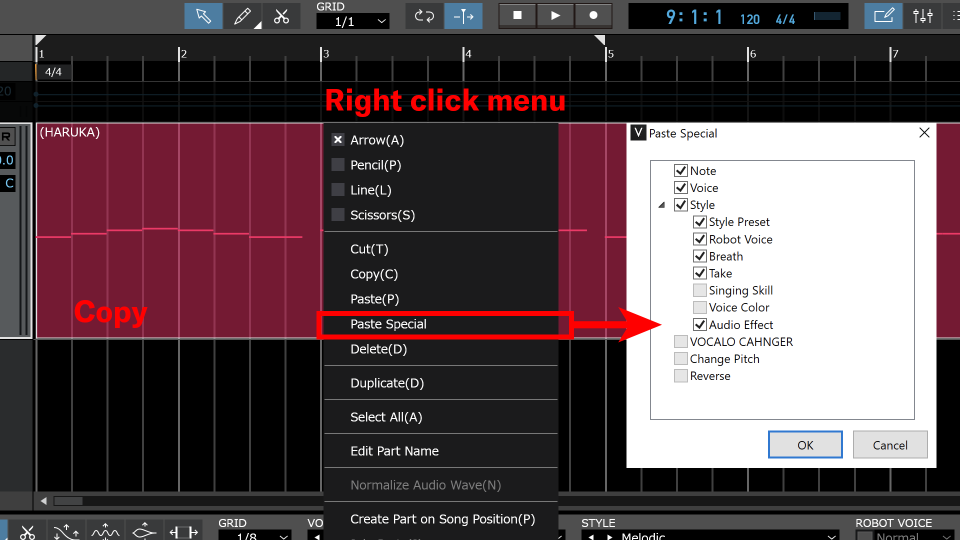
Task: Toggle auto-scroll follow playhead button
Action: pos(463,16)
